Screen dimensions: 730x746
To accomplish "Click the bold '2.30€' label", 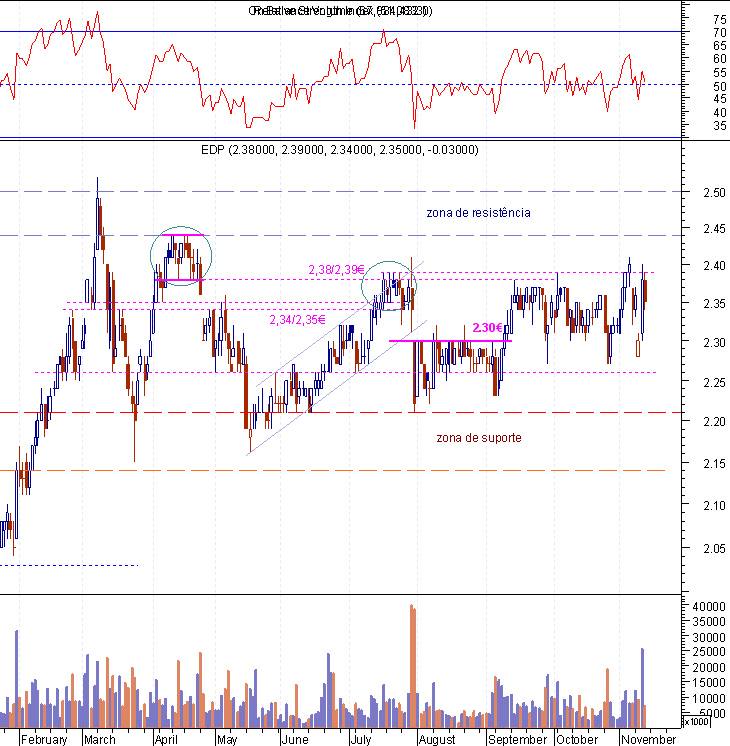I will click(487, 328).
